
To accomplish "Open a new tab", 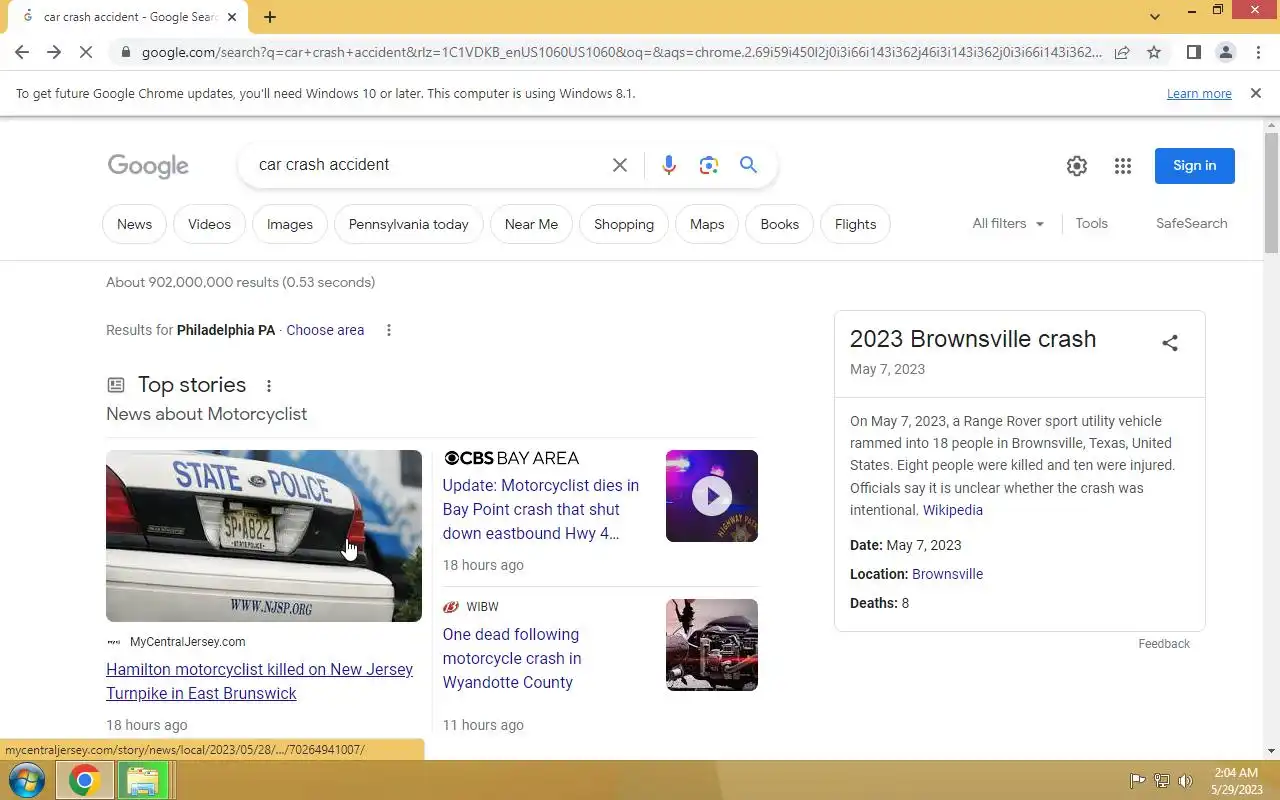I will point(270,17).
